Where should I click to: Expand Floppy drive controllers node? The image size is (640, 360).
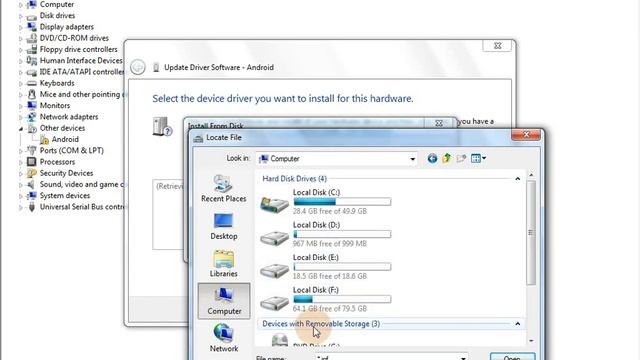pos(20,50)
